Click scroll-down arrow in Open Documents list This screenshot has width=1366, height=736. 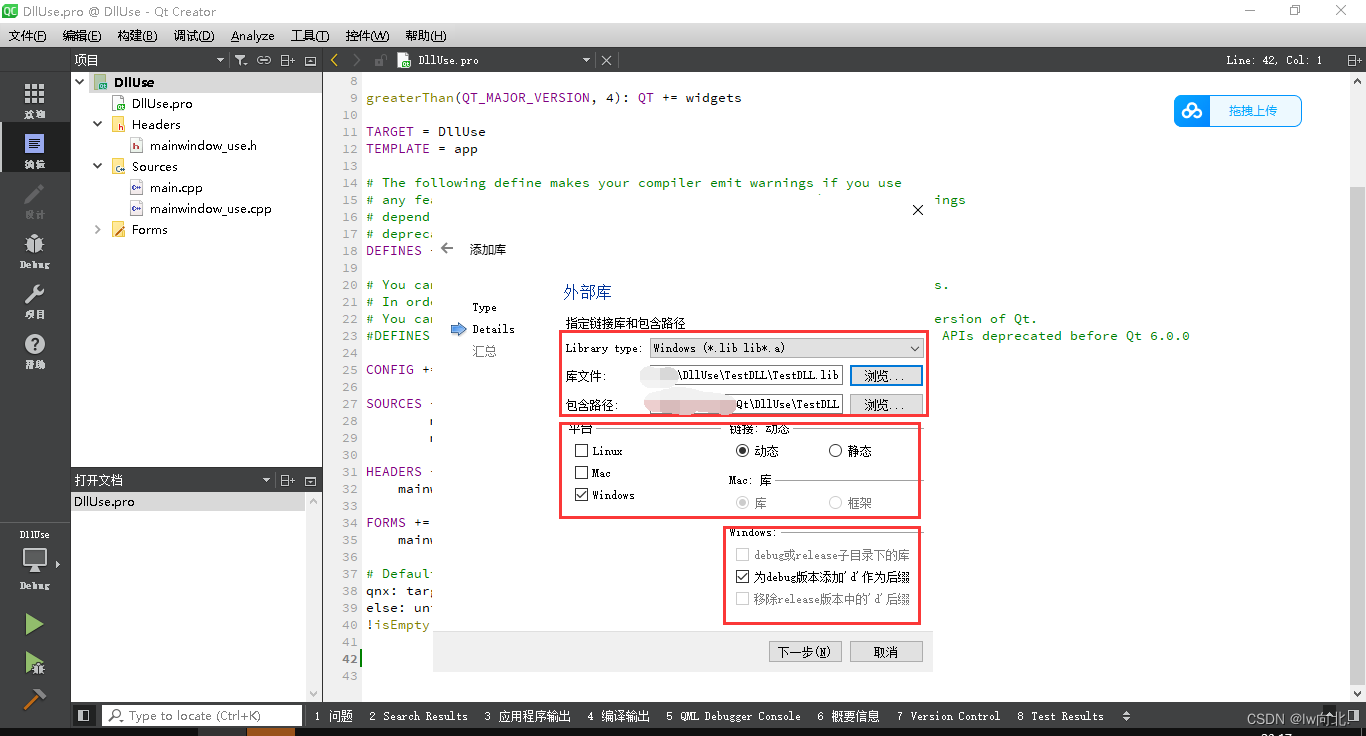[313, 693]
